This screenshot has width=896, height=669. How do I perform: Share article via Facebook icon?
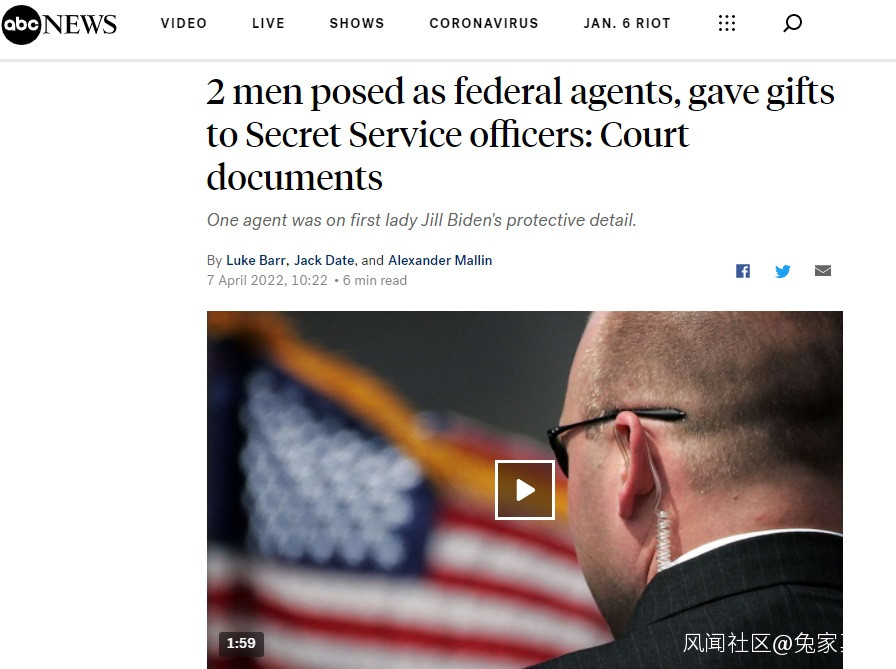click(x=743, y=271)
